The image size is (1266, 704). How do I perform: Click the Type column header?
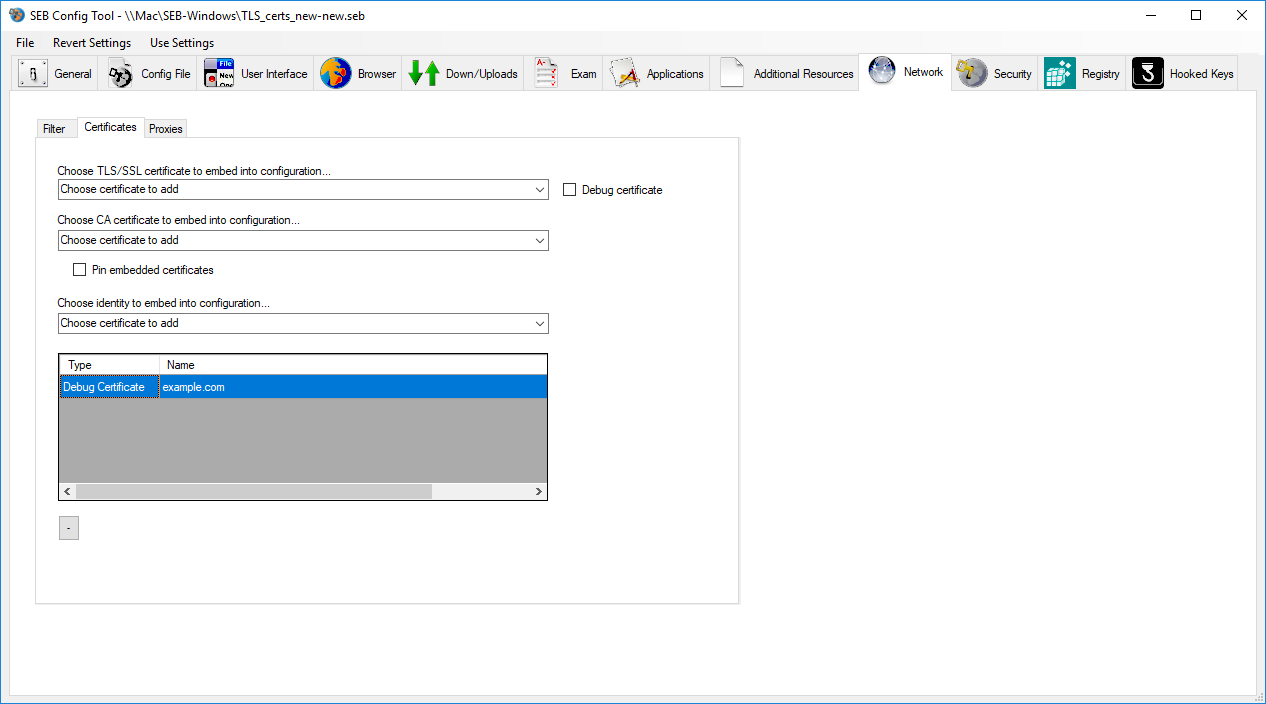click(x=110, y=365)
